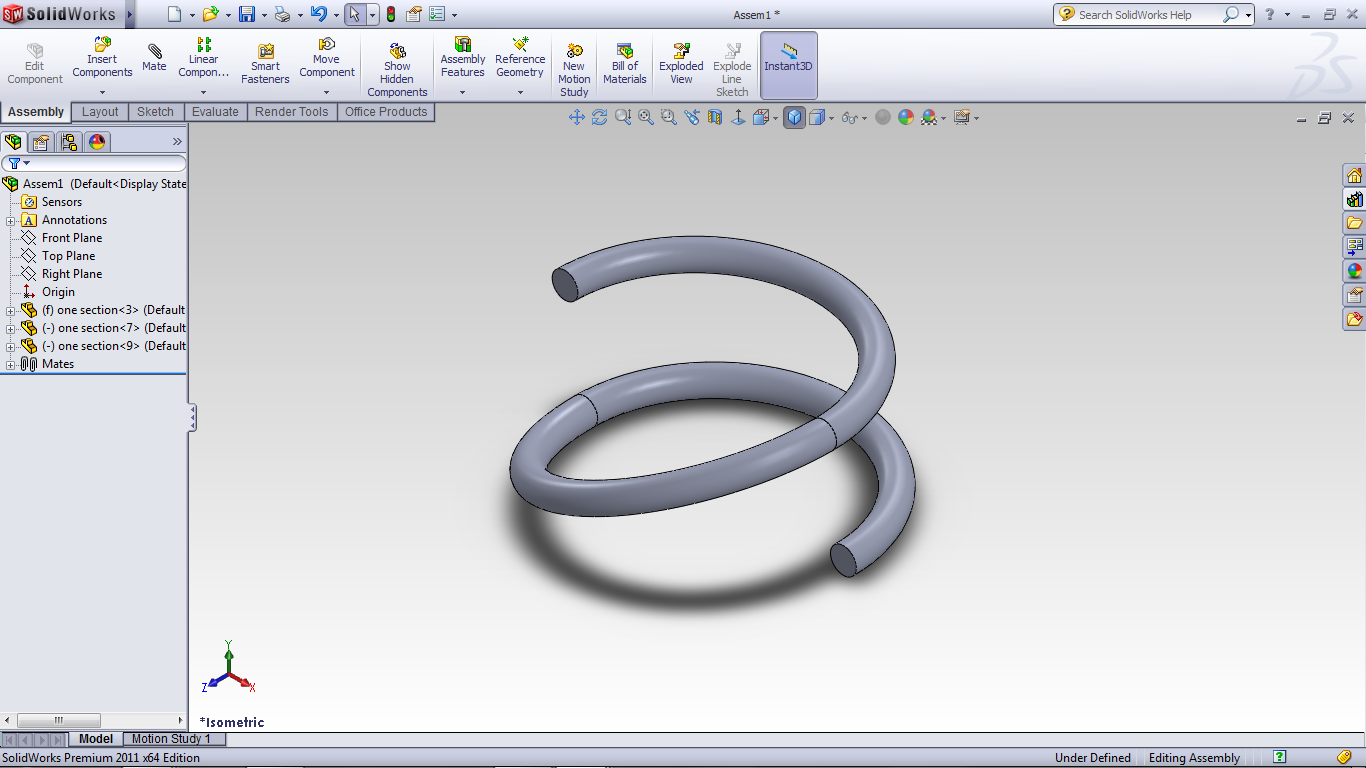Open Insert Components dropdown arrow
This screenshot has width=1366, height=768.
(x=102, y=92)
